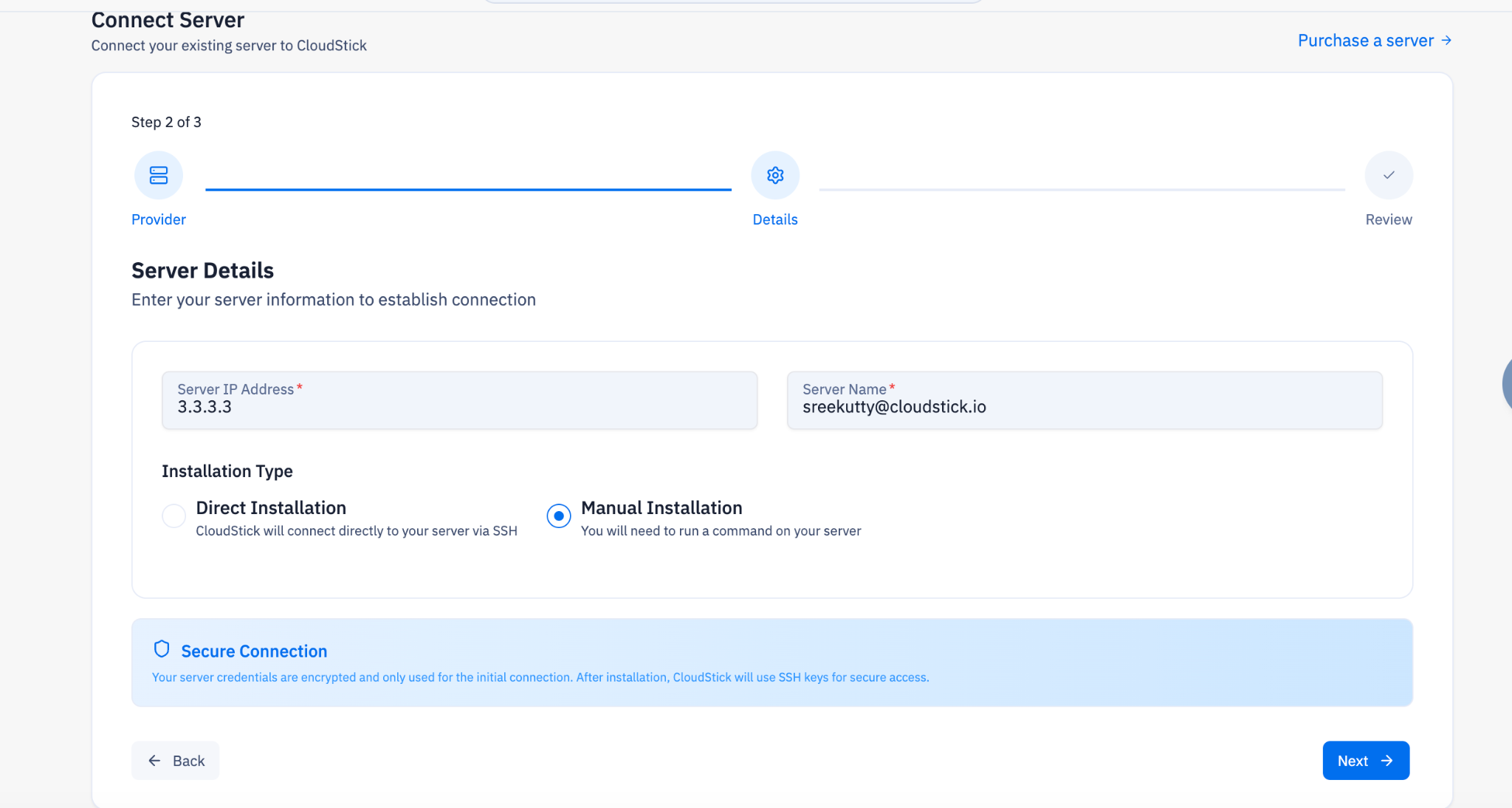Go back with the Back button
This screenshot has width=1512, height=808.
pos(176,760)
